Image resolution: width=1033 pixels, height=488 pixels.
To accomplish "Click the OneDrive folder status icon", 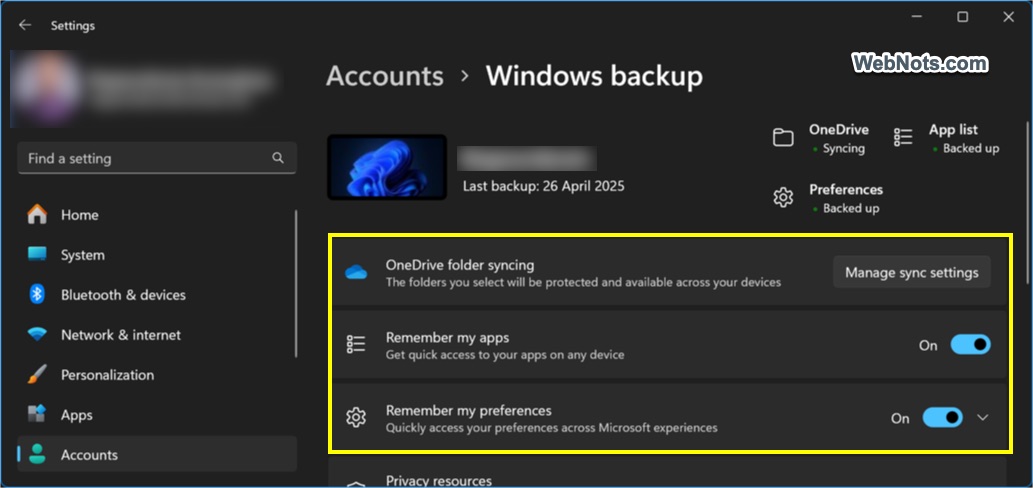I will (x=783, y=138).
